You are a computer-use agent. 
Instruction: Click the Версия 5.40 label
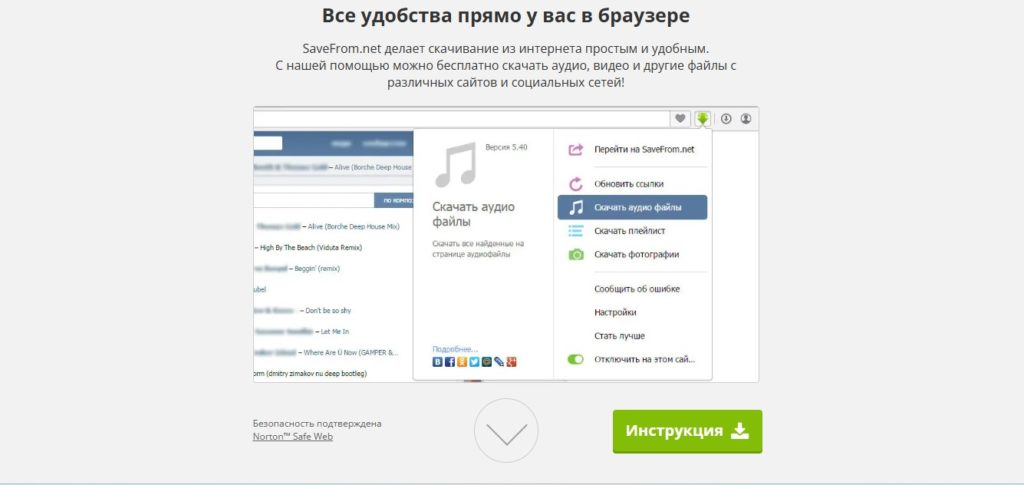(506, 148)
